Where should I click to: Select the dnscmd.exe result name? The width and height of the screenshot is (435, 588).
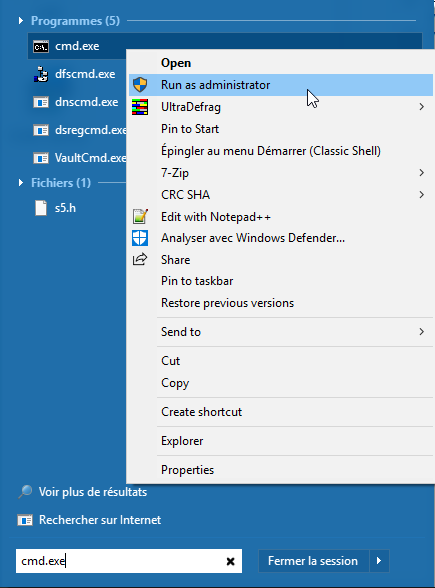pos(87,102)
